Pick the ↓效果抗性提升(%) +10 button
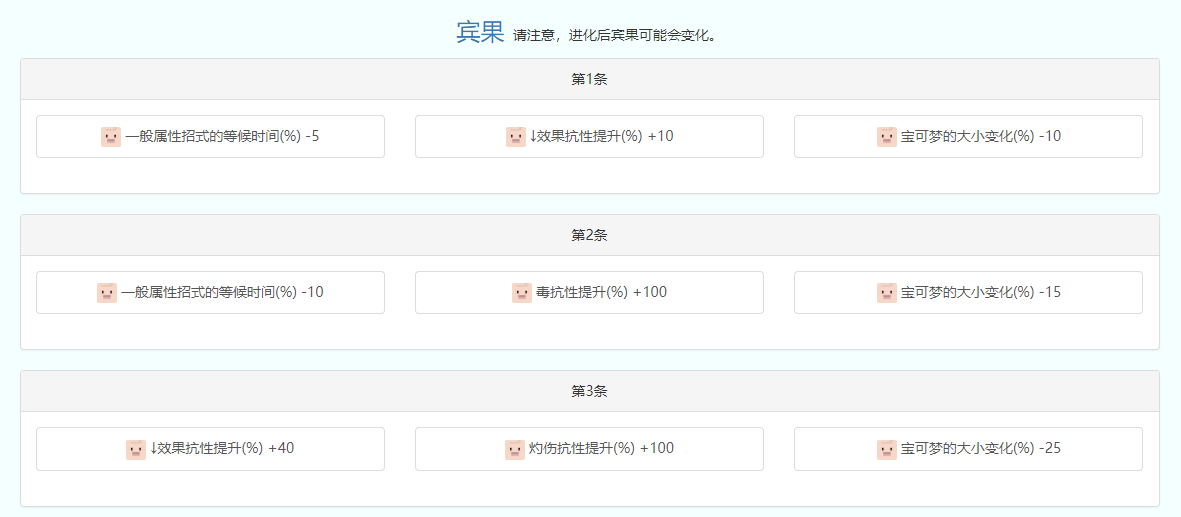 tap(589, 136)
